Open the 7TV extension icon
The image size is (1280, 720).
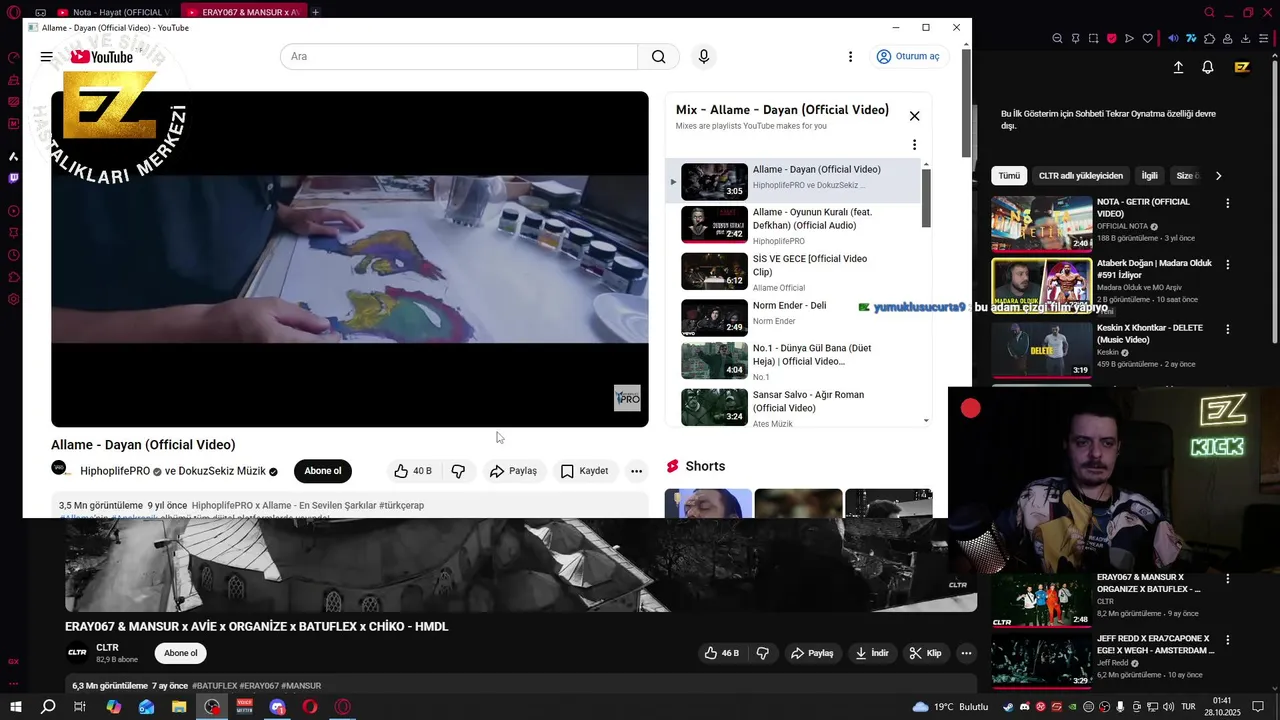pos(1191,39)
